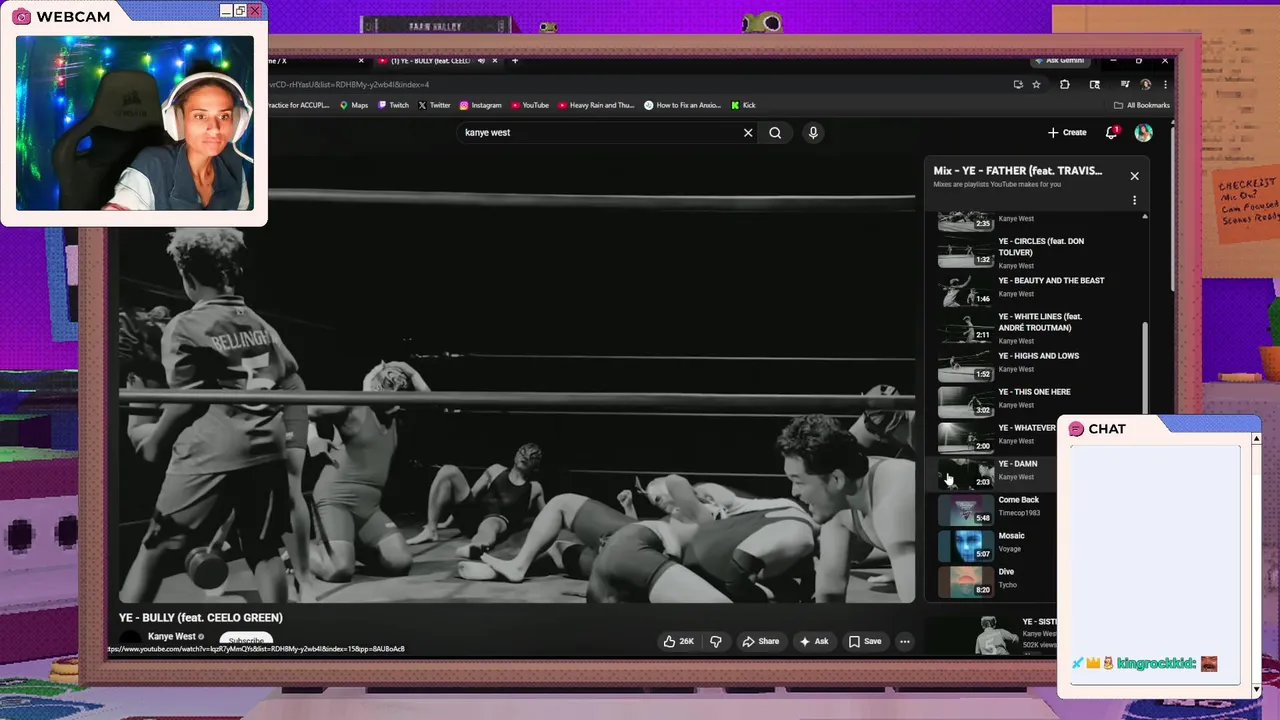
Task: Open the Kick bookmark
Action: [x=743, y=105]
